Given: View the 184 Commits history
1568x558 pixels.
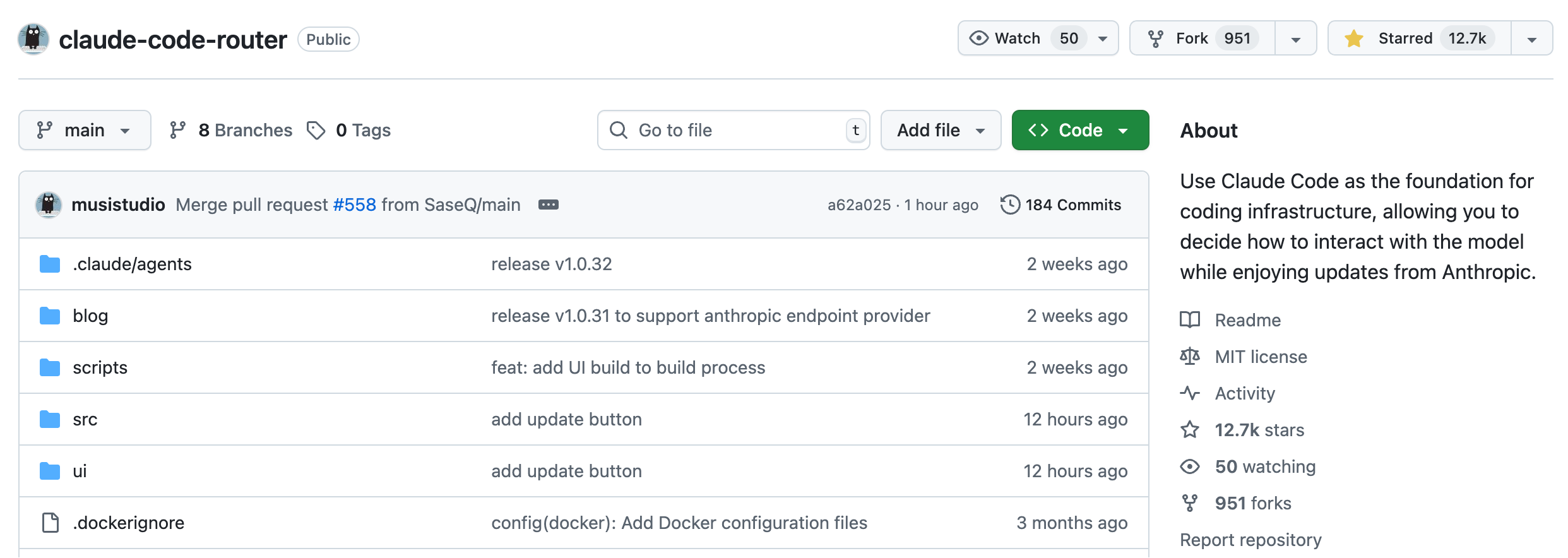Looking at the screenshot, I should [x=1061, y=205].
